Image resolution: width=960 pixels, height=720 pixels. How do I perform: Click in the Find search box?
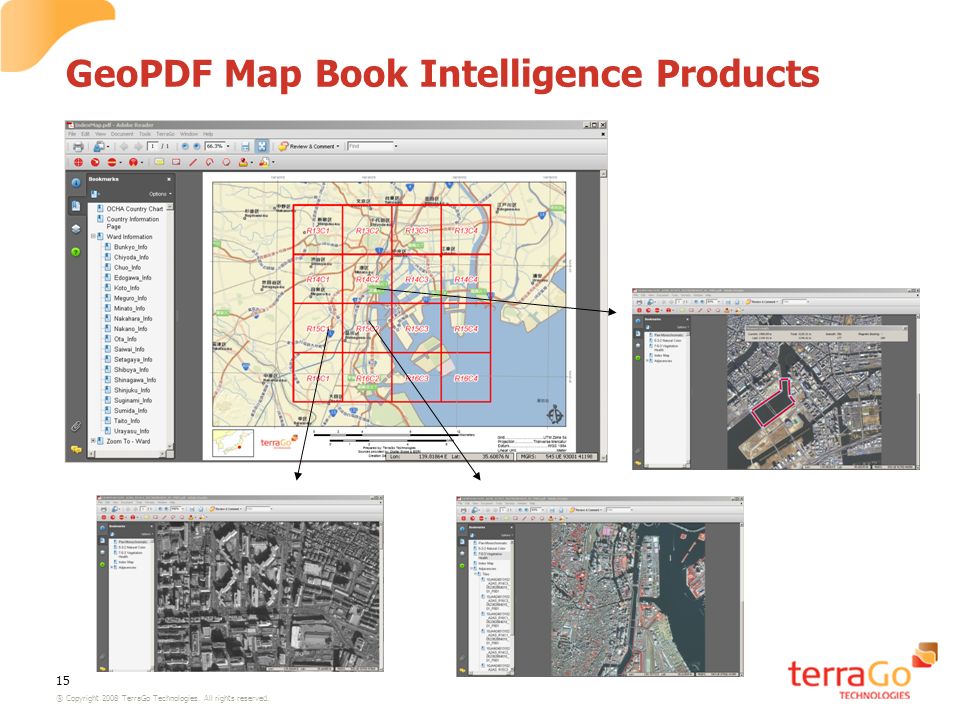pos(370,146)
